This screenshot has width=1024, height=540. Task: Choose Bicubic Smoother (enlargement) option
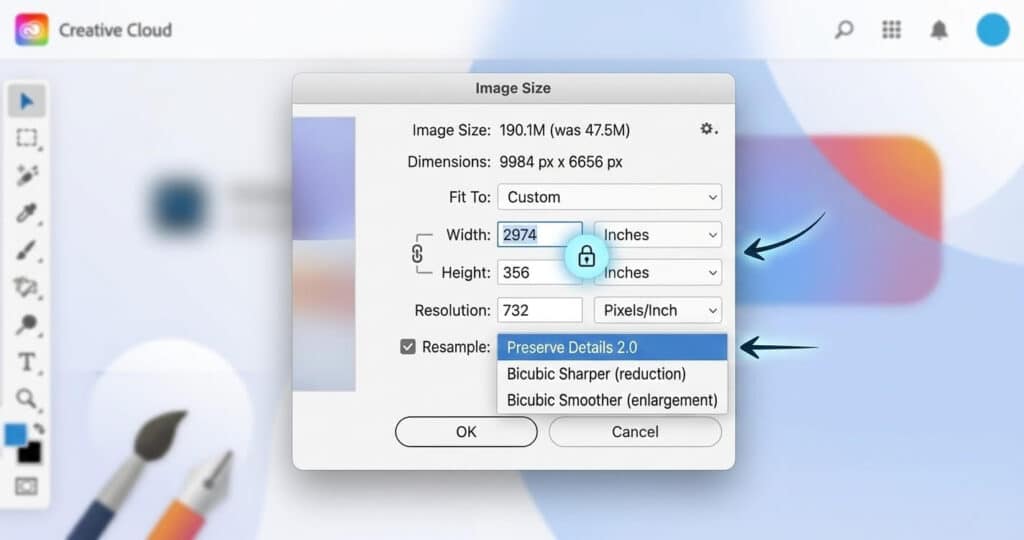(612, 400)
